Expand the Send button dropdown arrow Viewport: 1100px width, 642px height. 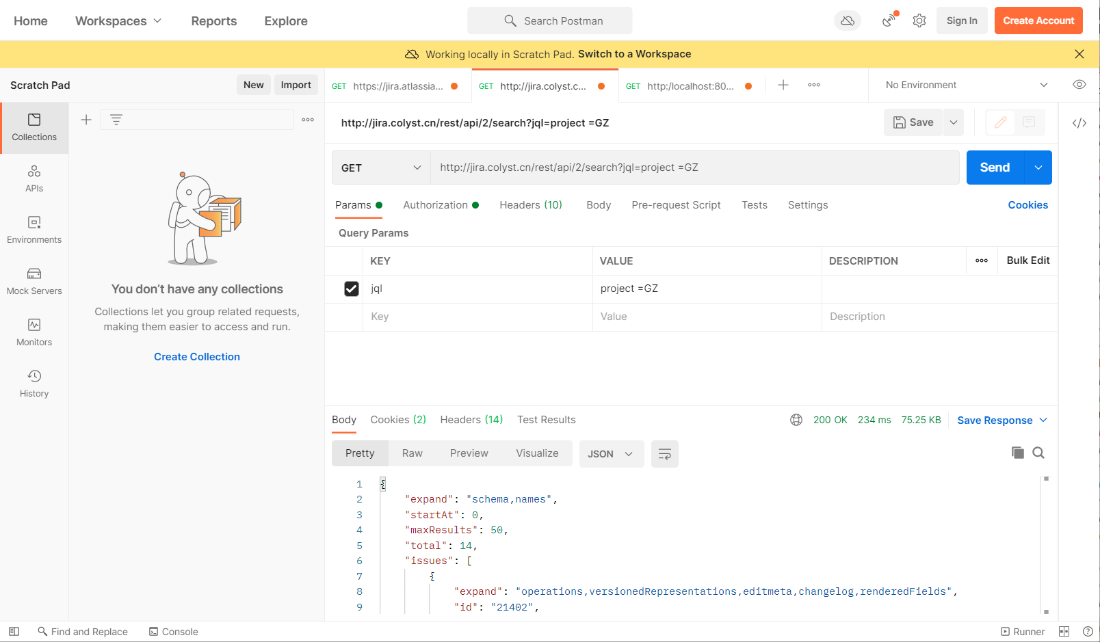coord(1038,168)
